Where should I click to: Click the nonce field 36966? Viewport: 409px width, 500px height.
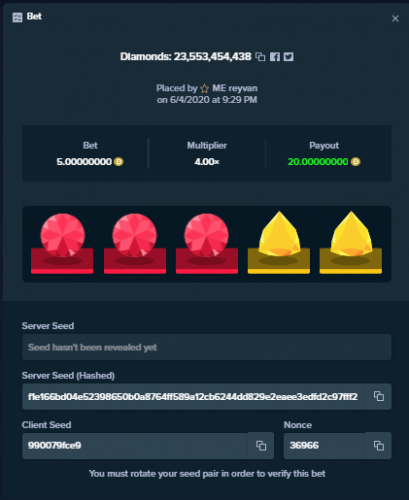tap(324, 446)
